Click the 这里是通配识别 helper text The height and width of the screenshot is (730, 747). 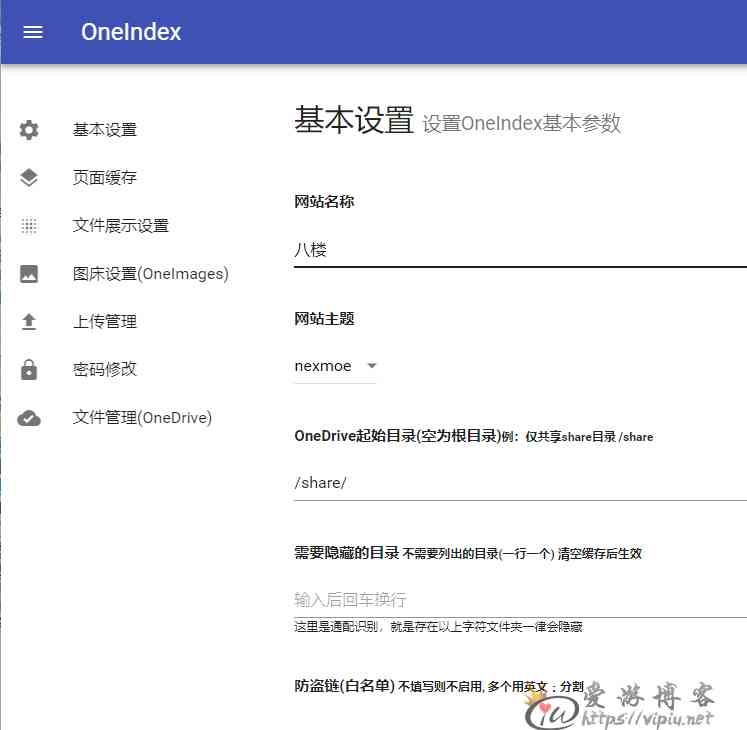[438, 627]
